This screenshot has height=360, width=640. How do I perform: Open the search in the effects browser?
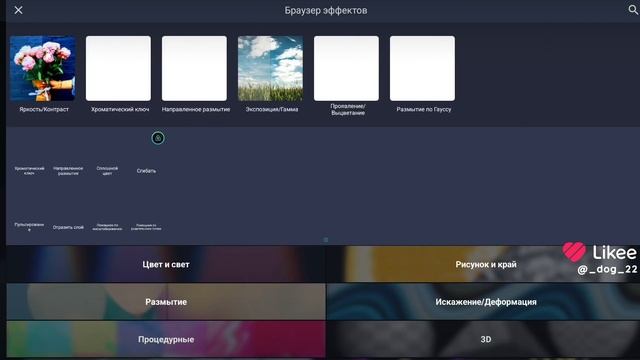[x=633, y=10]
